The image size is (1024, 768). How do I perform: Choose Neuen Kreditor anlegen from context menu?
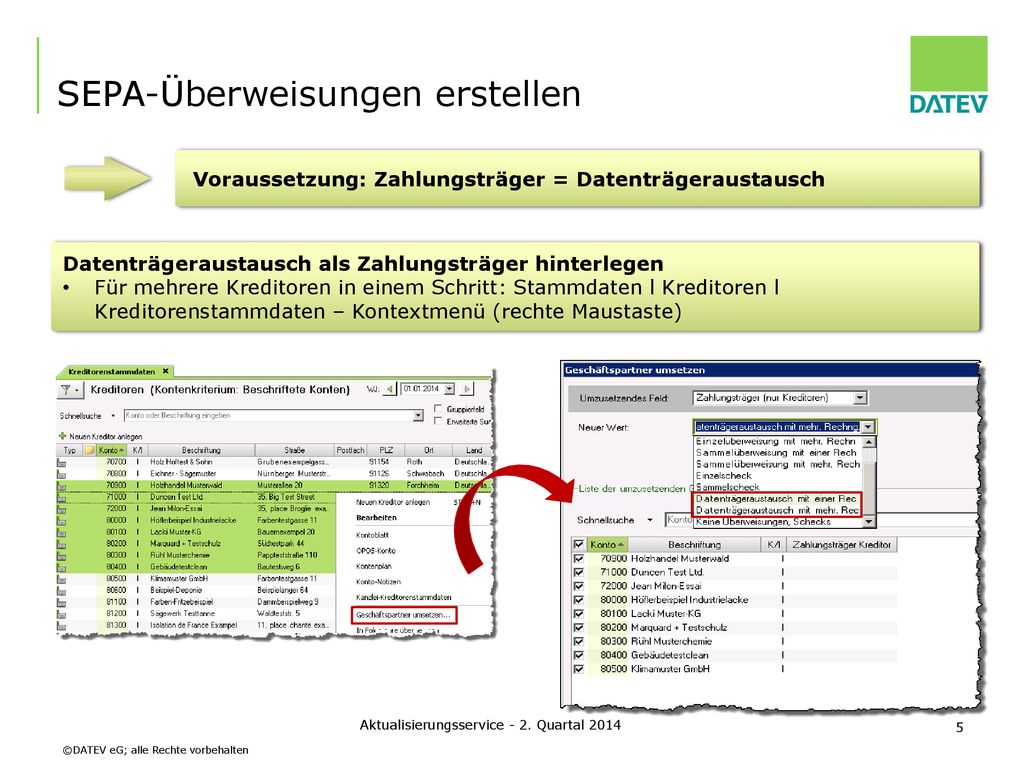point(393,502)
